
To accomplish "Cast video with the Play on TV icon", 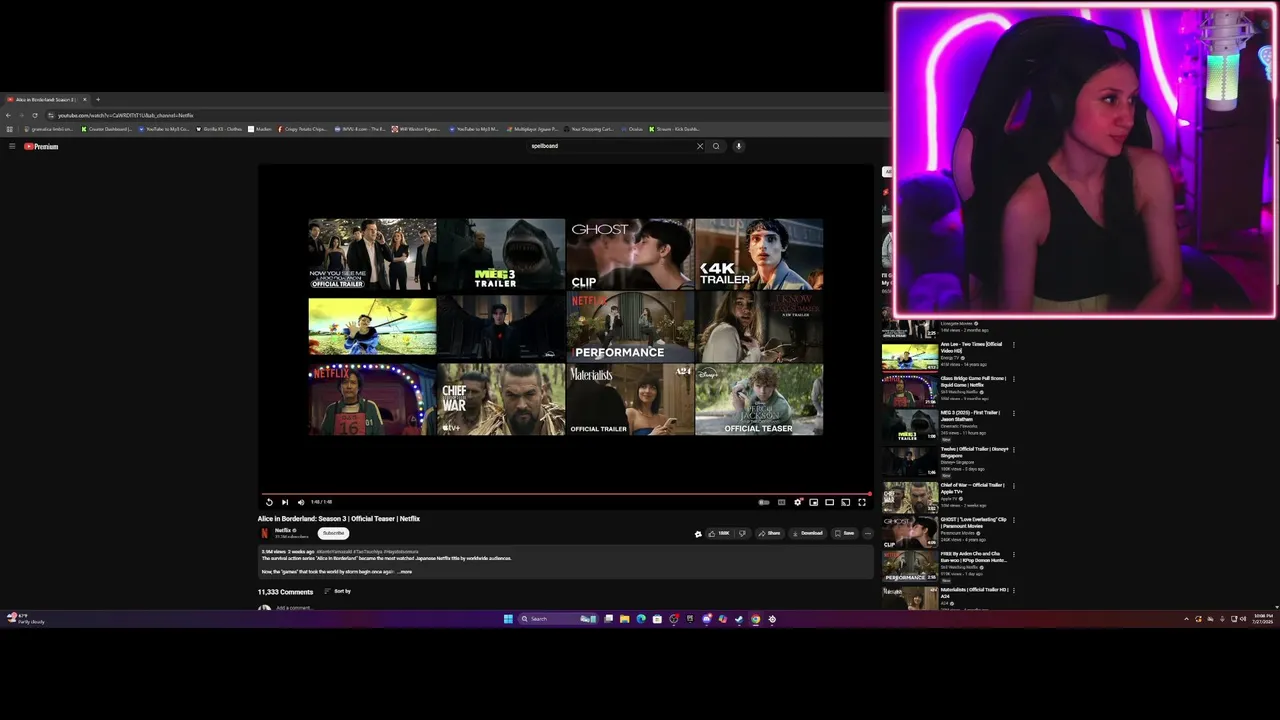I will pos(845,502).
